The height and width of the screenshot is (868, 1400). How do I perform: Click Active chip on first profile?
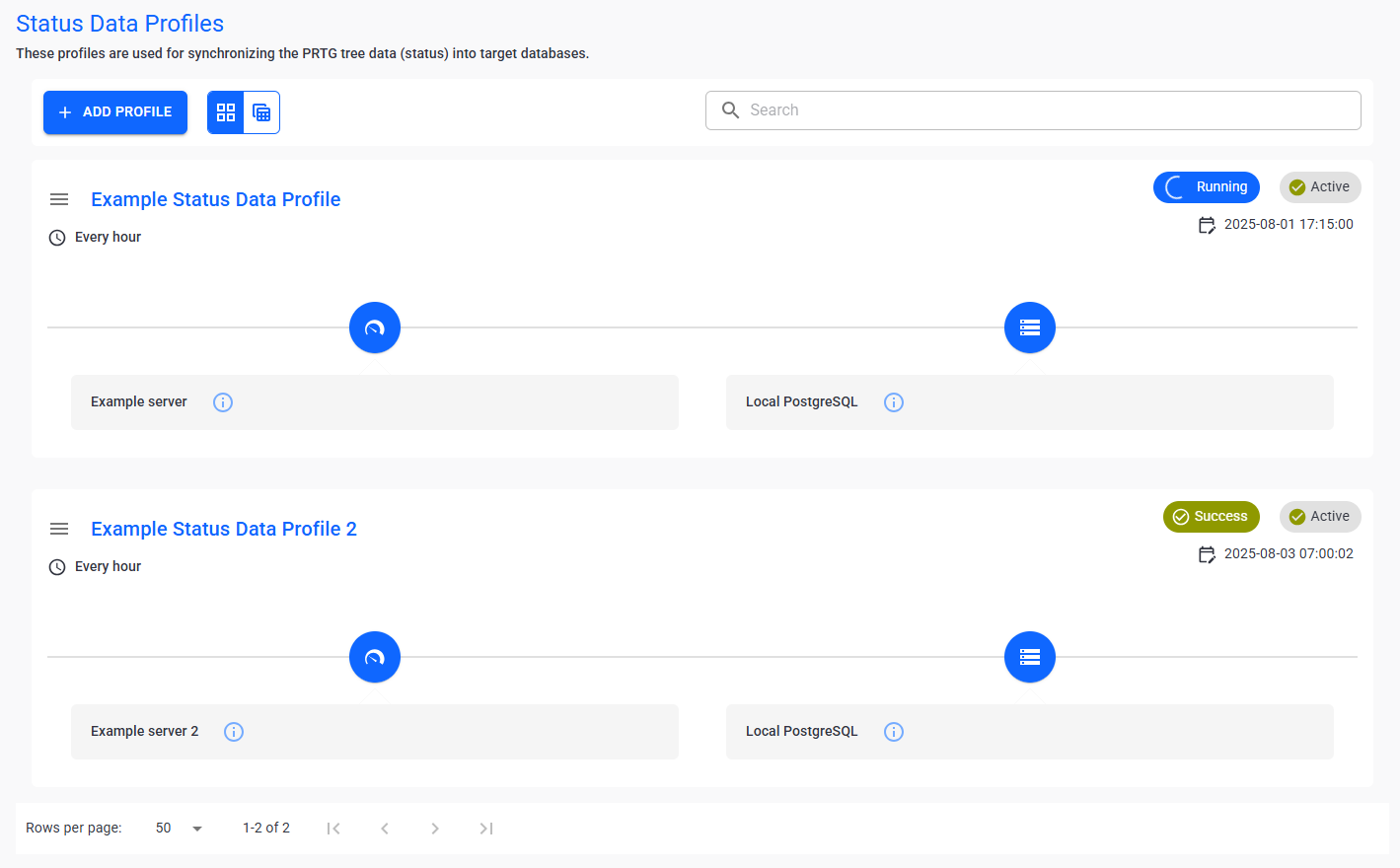(x=1320, y=187)
